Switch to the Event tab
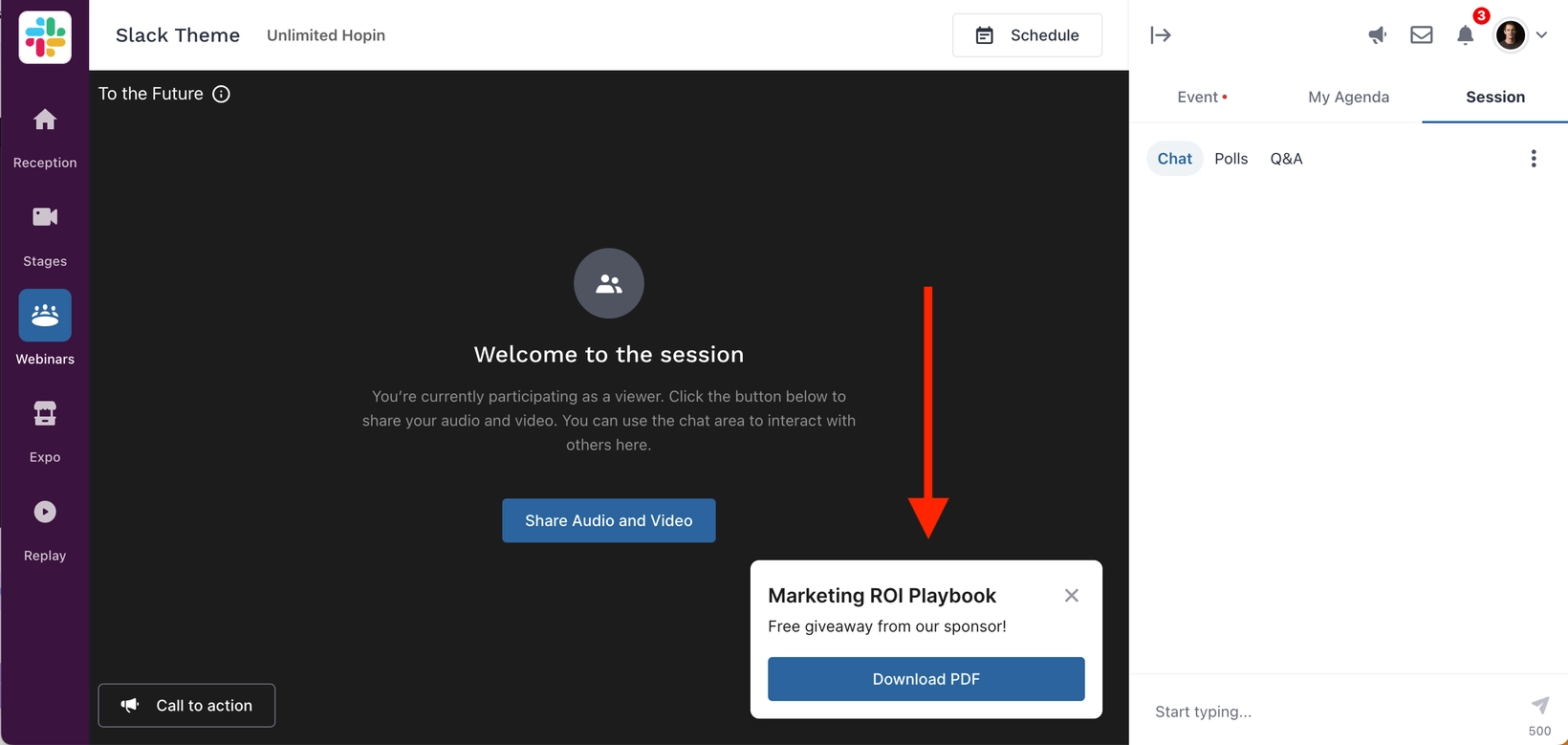Screen dimensions: 1568x745 click(1202, 97)
